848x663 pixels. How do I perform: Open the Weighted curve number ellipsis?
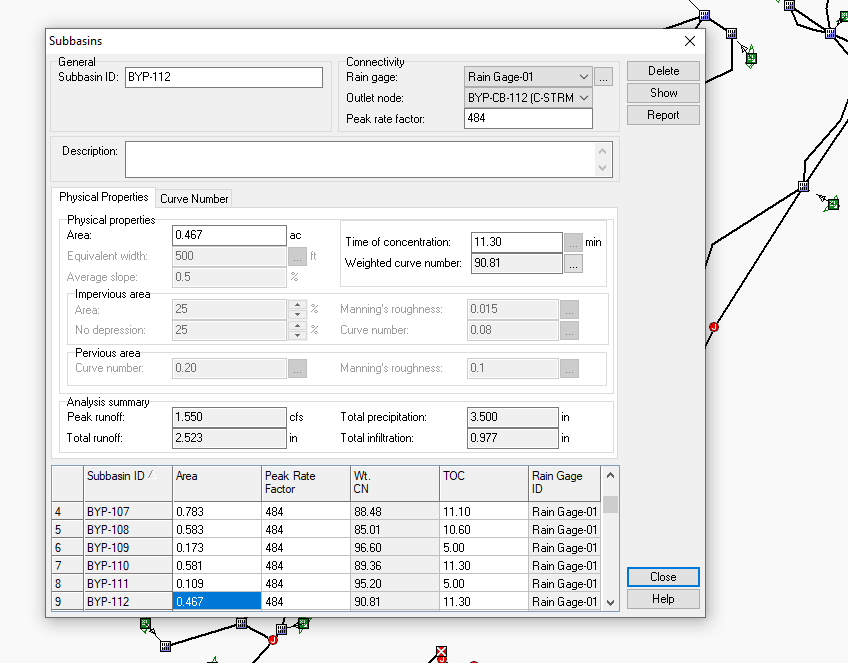[572, 263]
